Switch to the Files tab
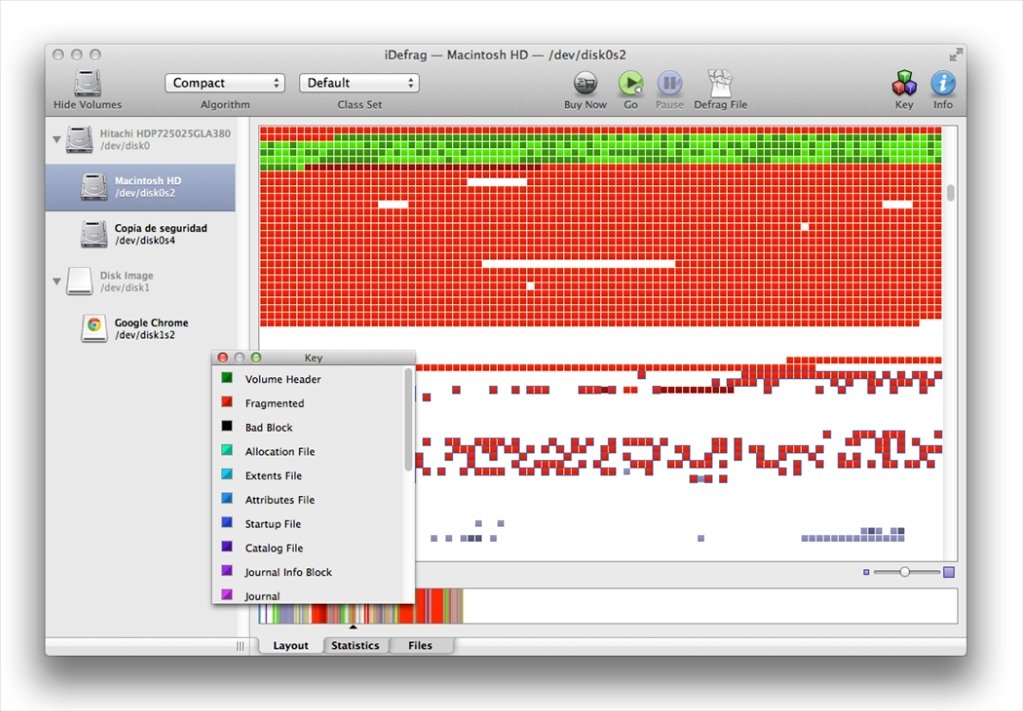The image size is (1023, 711). coord(420,645)
